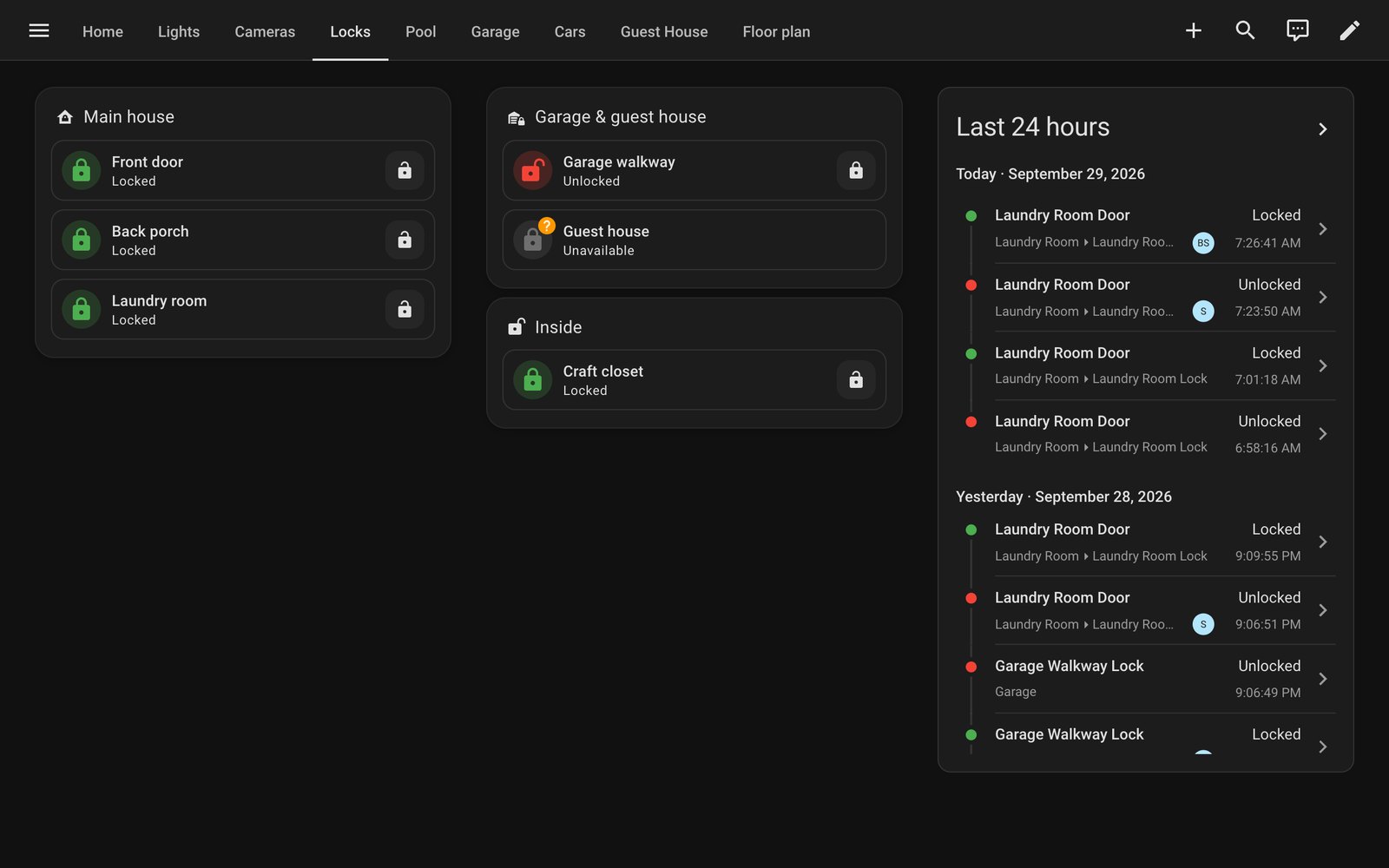Viewport: 1389px width, 868px height.
Task: Expand the Garage Walkway Lock 9:06:49 PM entry
Action: click(1146, 679)
